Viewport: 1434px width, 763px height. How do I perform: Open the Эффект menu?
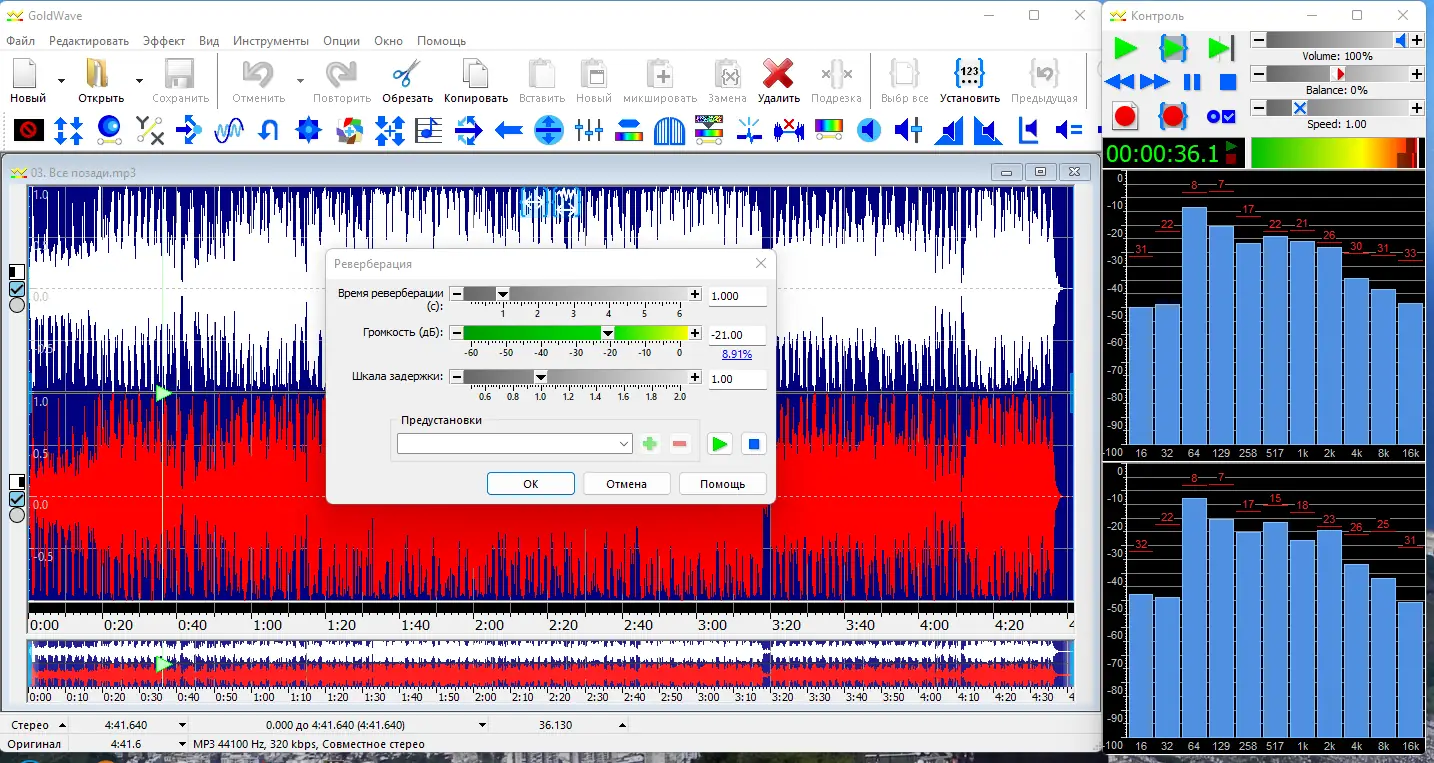click(x=164, y=41)
